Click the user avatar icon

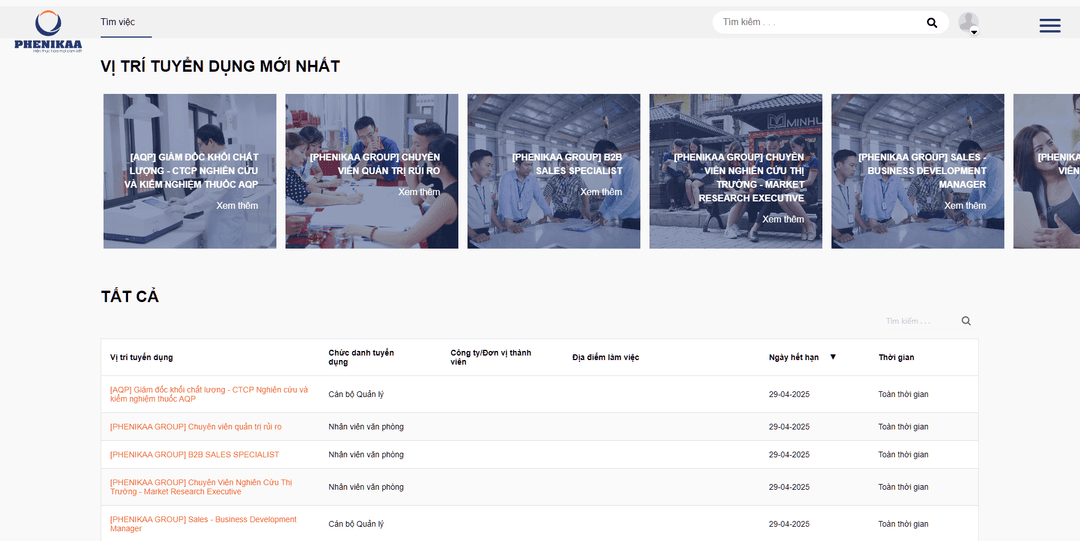tap(967, 21)
